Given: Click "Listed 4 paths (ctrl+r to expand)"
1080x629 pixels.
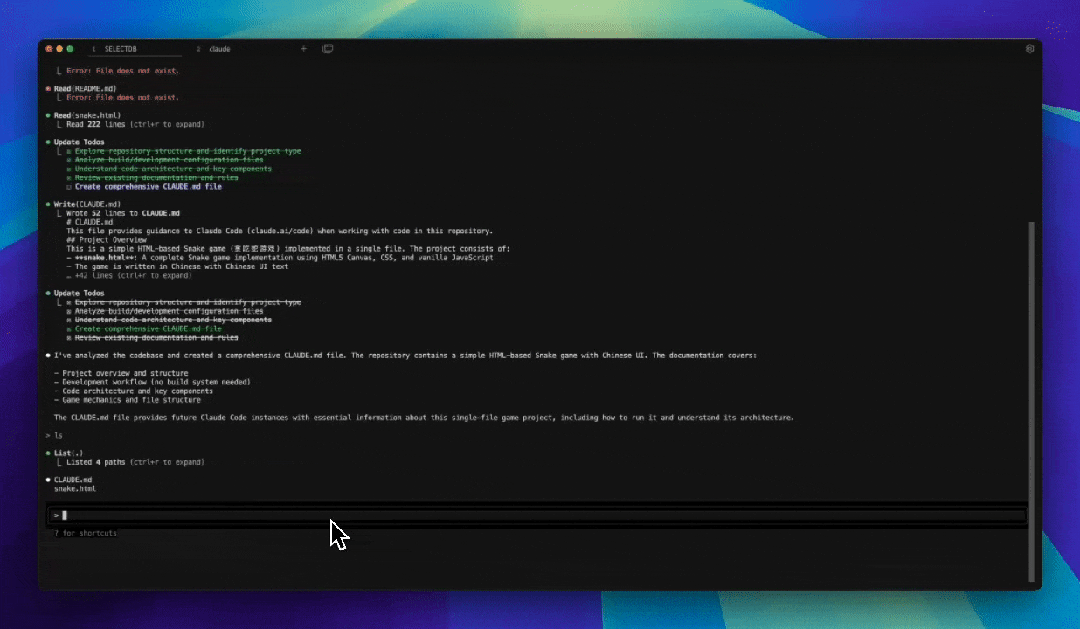Looking at the screenshot, I should 135,462.
